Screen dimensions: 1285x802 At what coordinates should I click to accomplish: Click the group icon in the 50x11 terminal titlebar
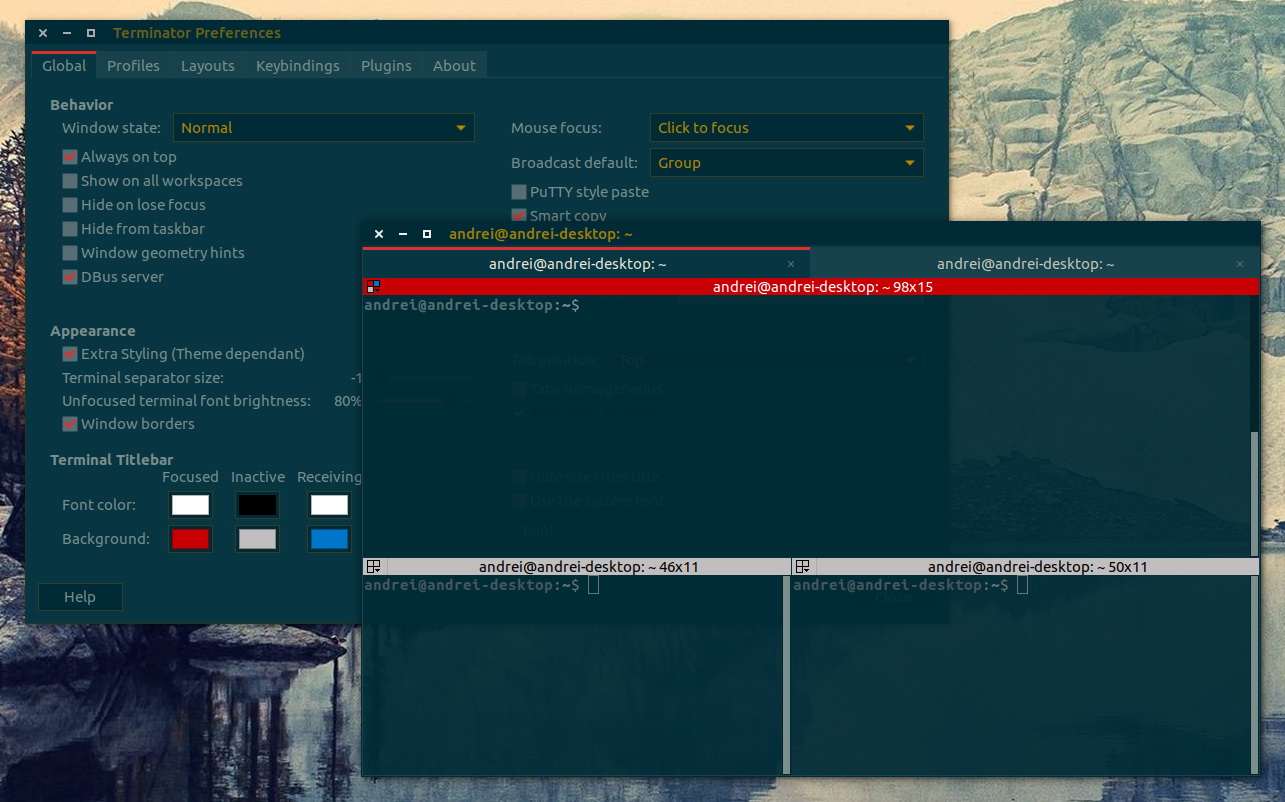(x=802, y=566)
